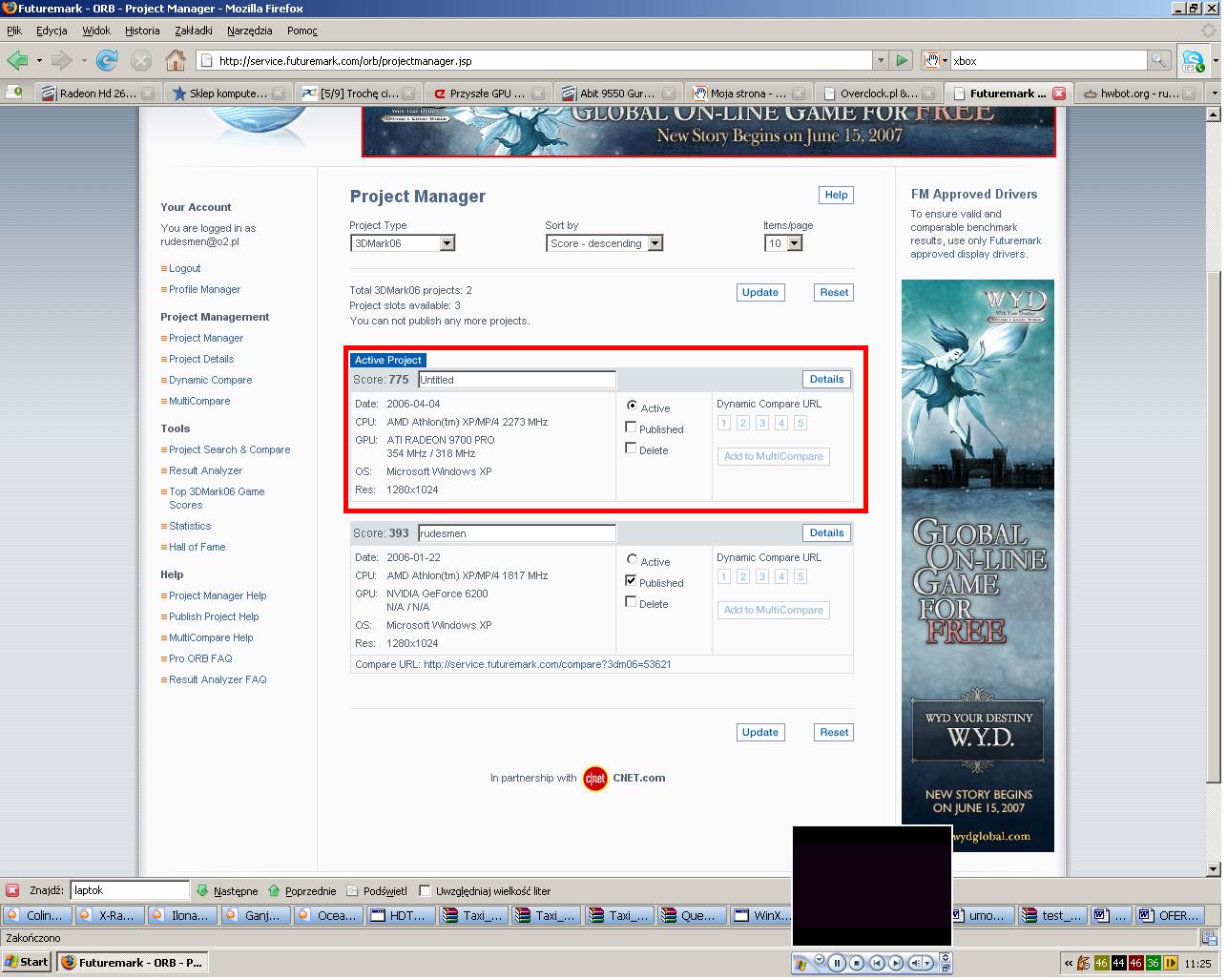Toggle Uwzględniaj wielkość liter checkbox

[x=426, y=890]
